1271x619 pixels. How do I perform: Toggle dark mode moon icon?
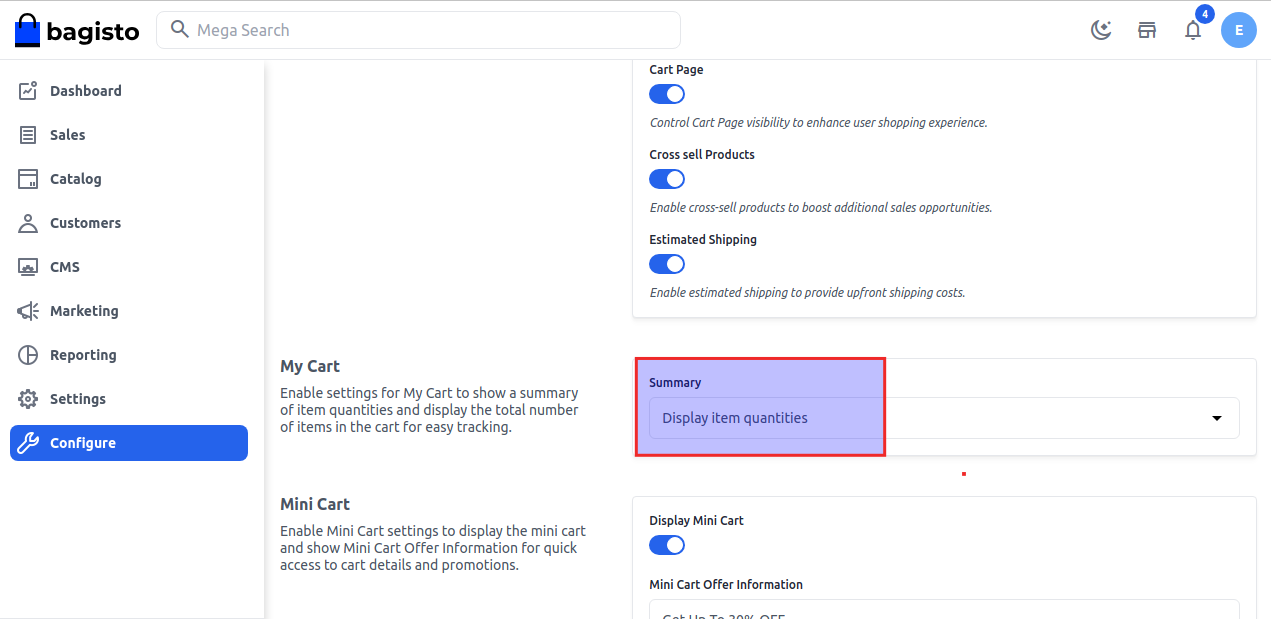(1101, 30)
